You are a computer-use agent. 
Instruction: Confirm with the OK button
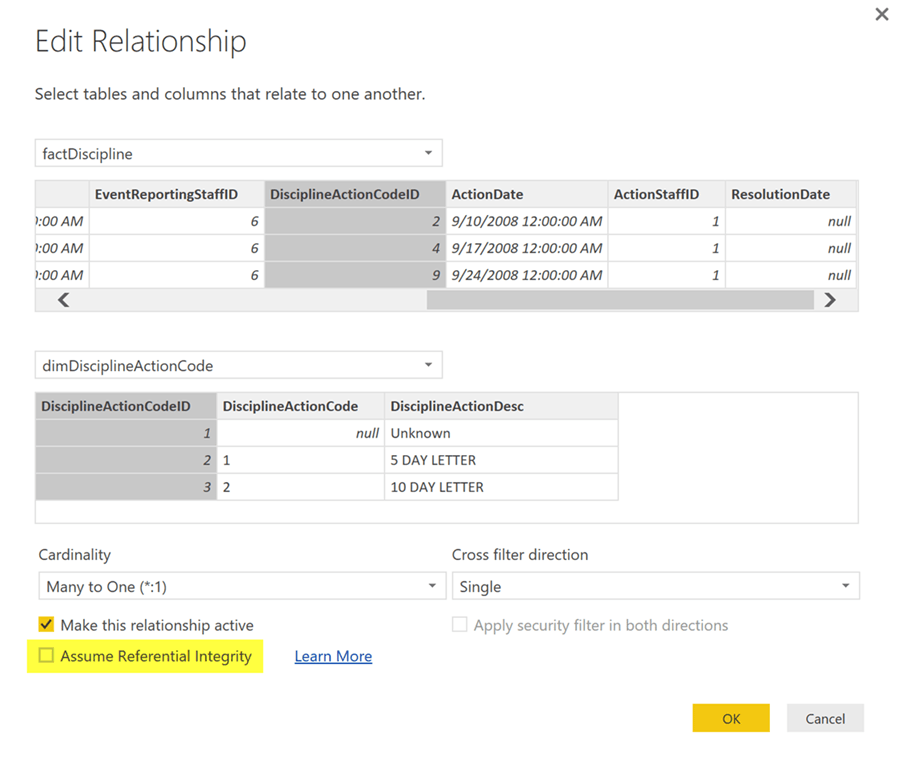(x=731, y=718)
